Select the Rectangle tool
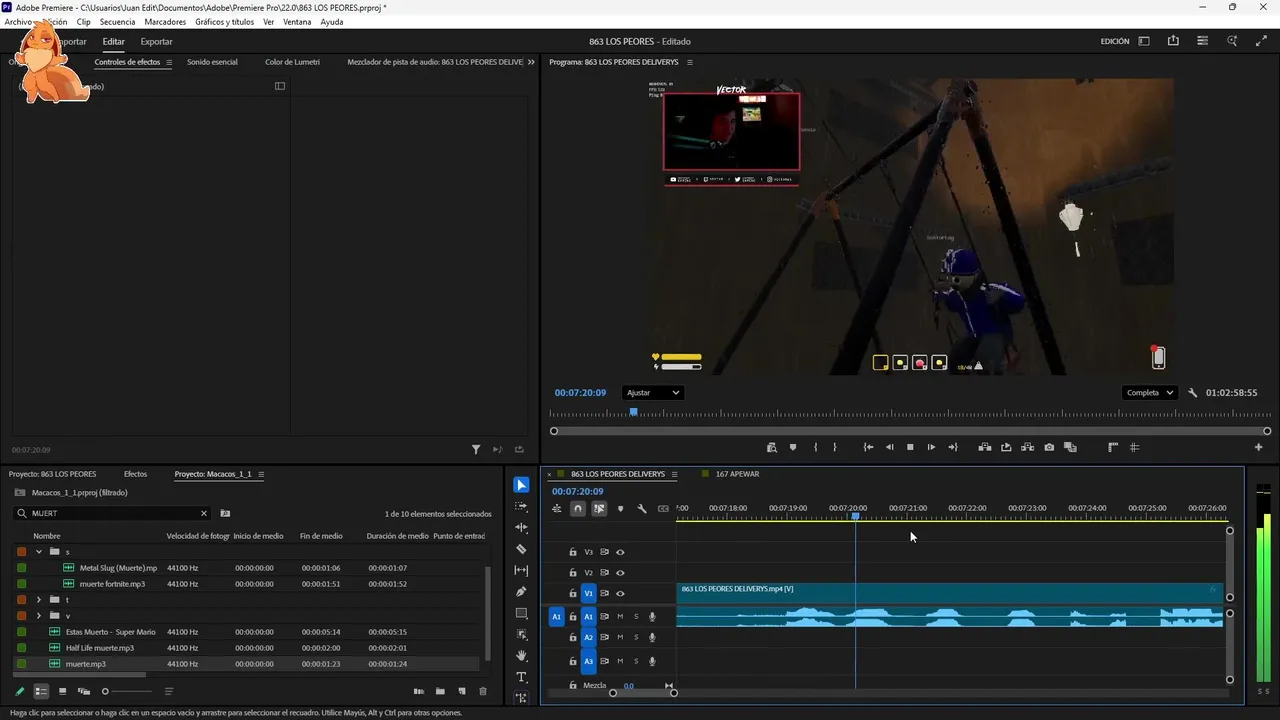Screen dimensions: 1280x720 [521, 613]
